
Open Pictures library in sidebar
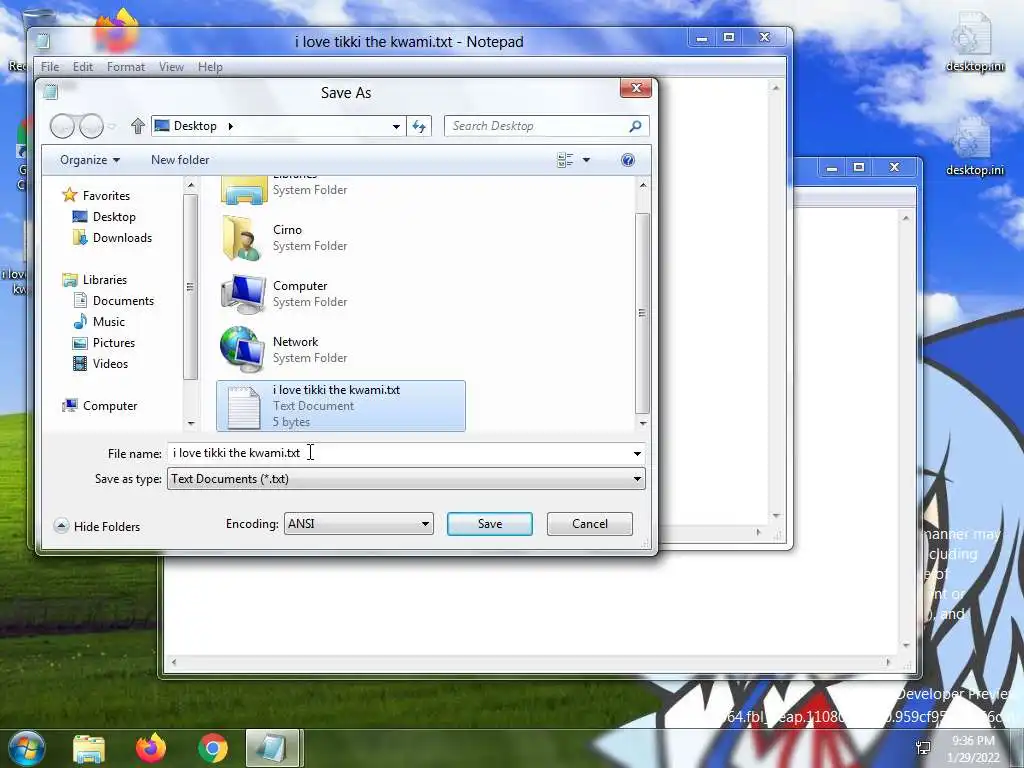(104, 343)
